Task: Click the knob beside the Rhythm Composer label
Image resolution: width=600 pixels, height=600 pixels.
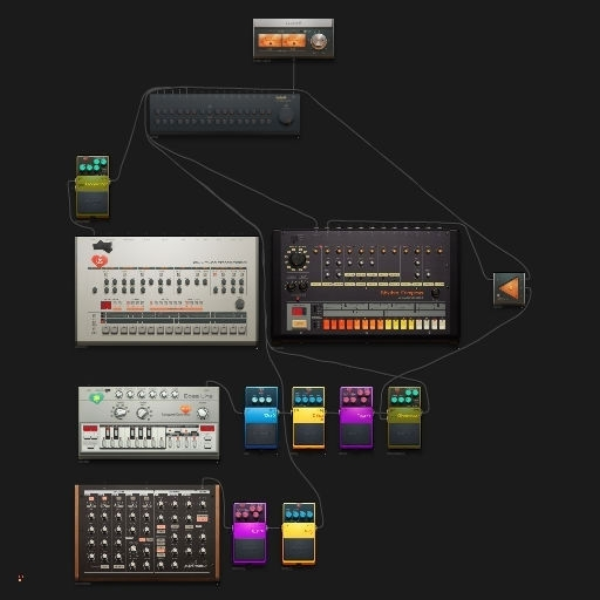Action: tap(435, 293)
